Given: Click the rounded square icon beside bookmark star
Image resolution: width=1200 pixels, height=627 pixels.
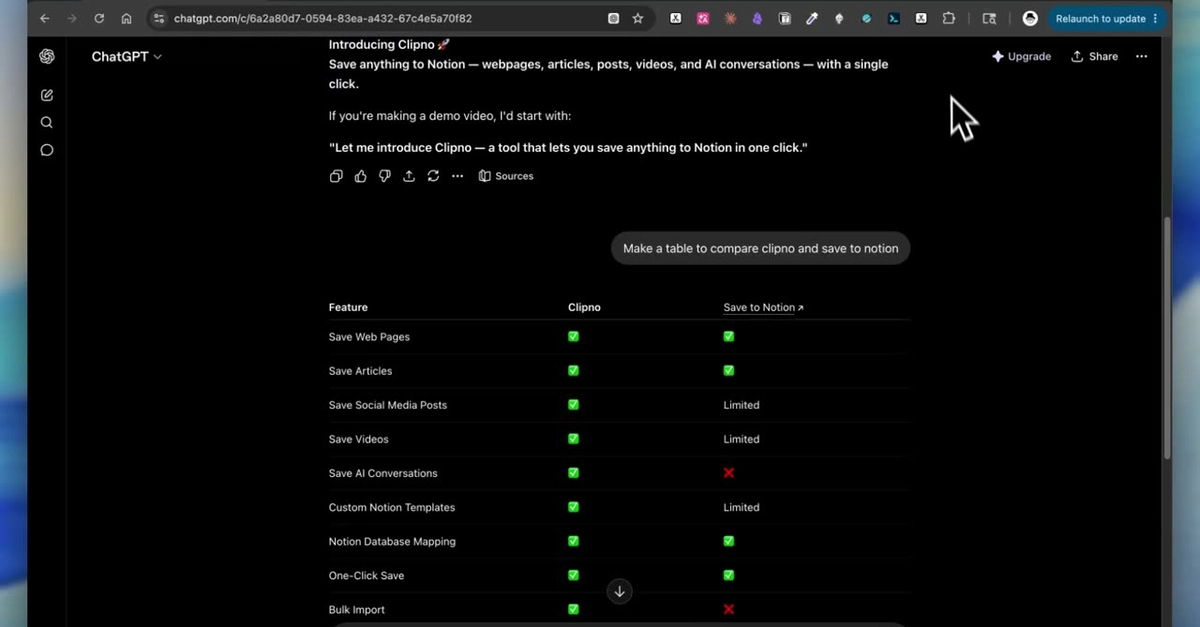Looking at the screenshot, I should pyautogui.click(x=613, y=18).
